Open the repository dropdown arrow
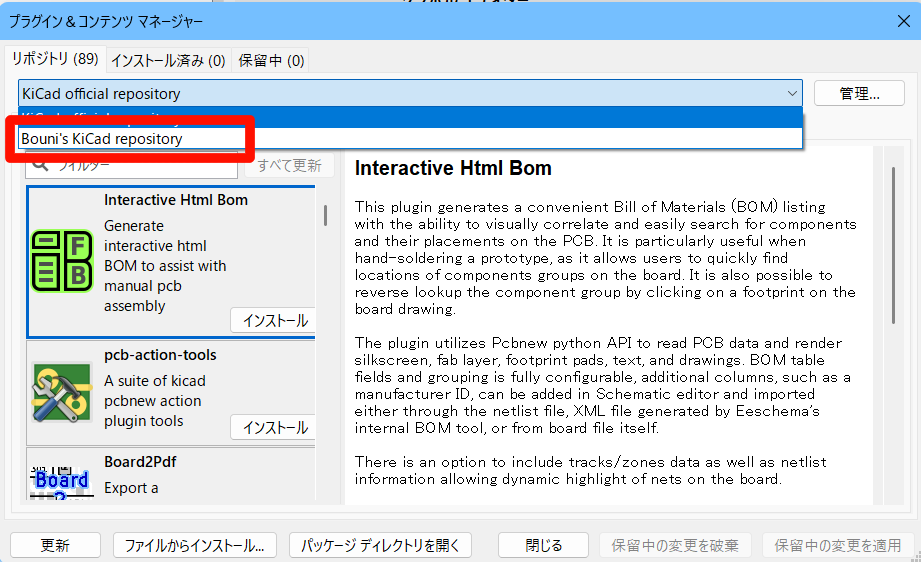This screenshot has width=921, height=562. pyautogui.click(x=792, y=93)
